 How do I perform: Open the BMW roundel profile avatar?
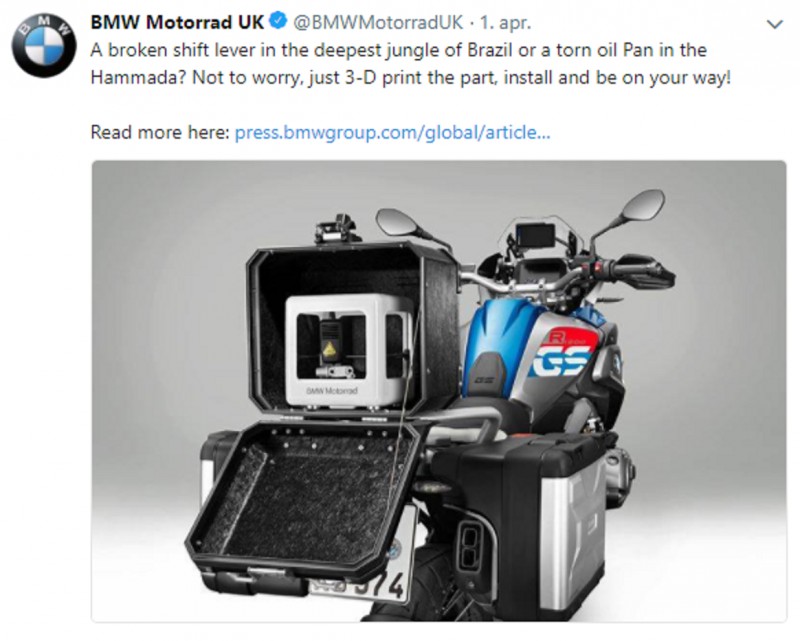44,45
